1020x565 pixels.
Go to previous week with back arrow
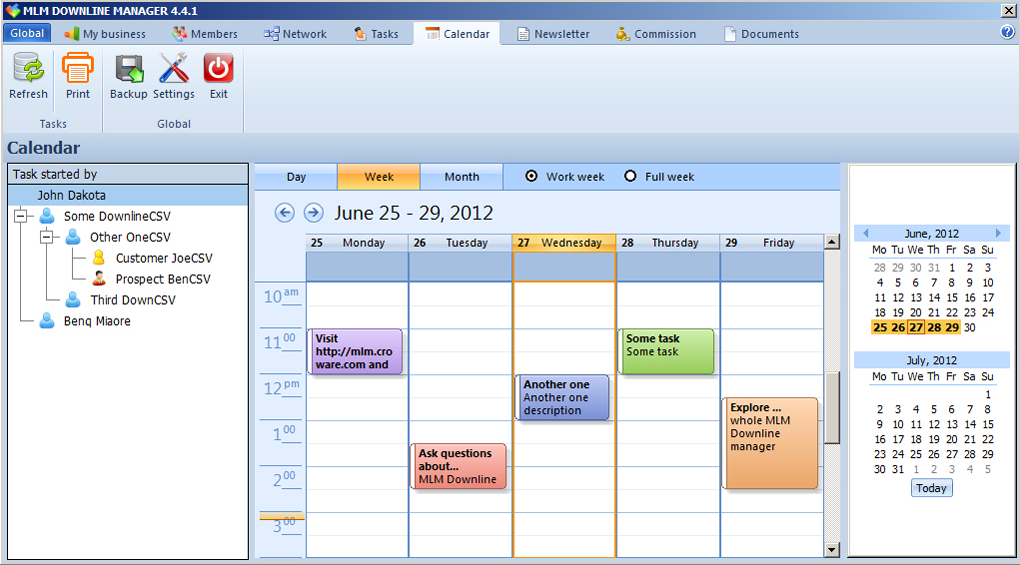pyautogui.click(x=285, y=213)
